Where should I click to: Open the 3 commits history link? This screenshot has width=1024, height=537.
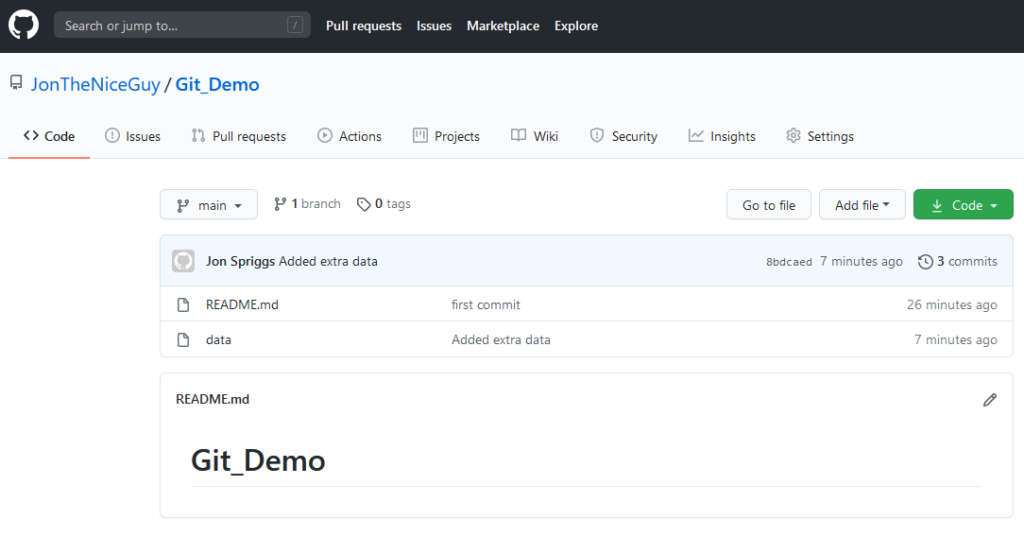[957, 261]
